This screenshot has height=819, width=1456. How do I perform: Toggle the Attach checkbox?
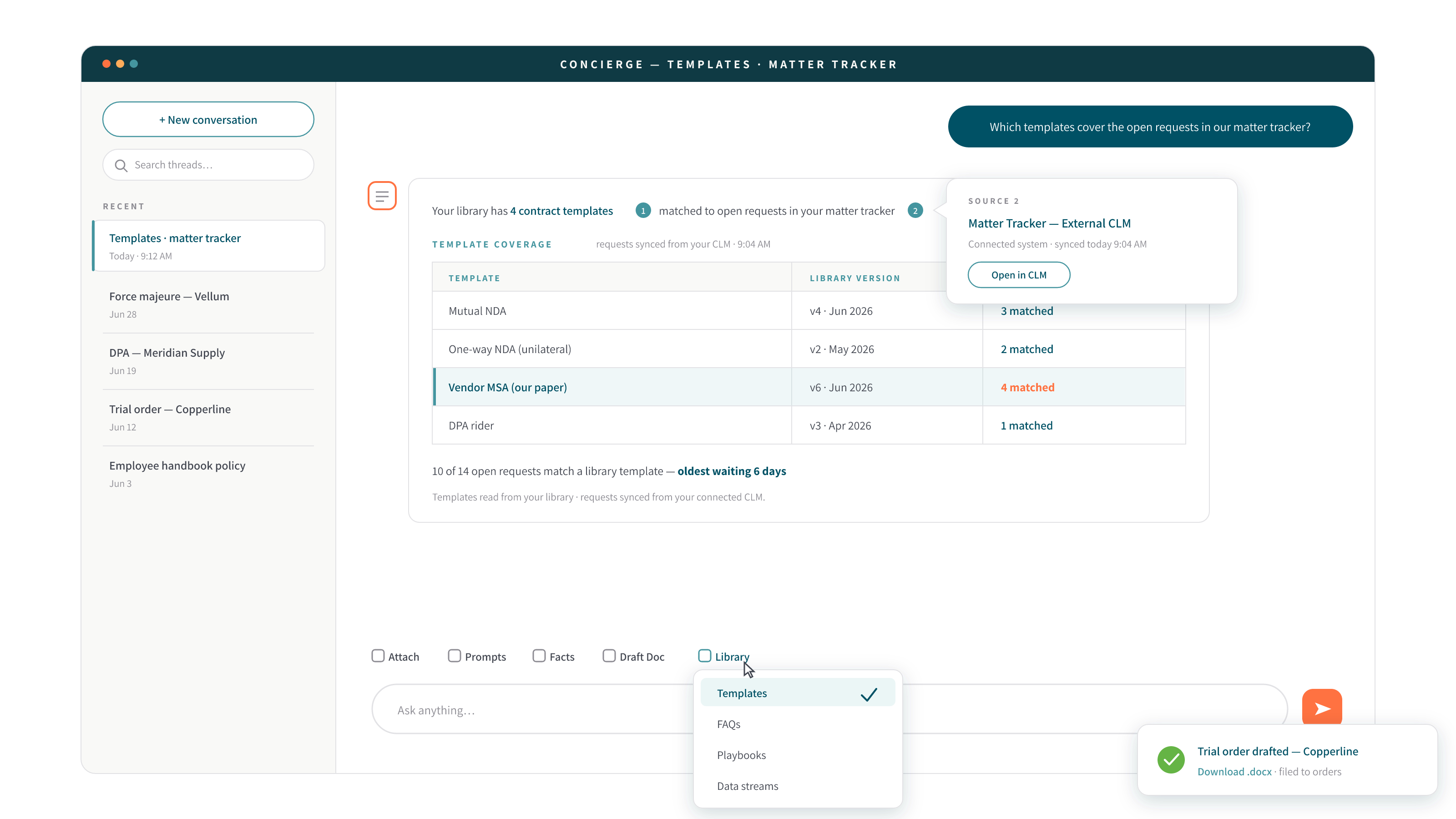click(x=378, y=656)
